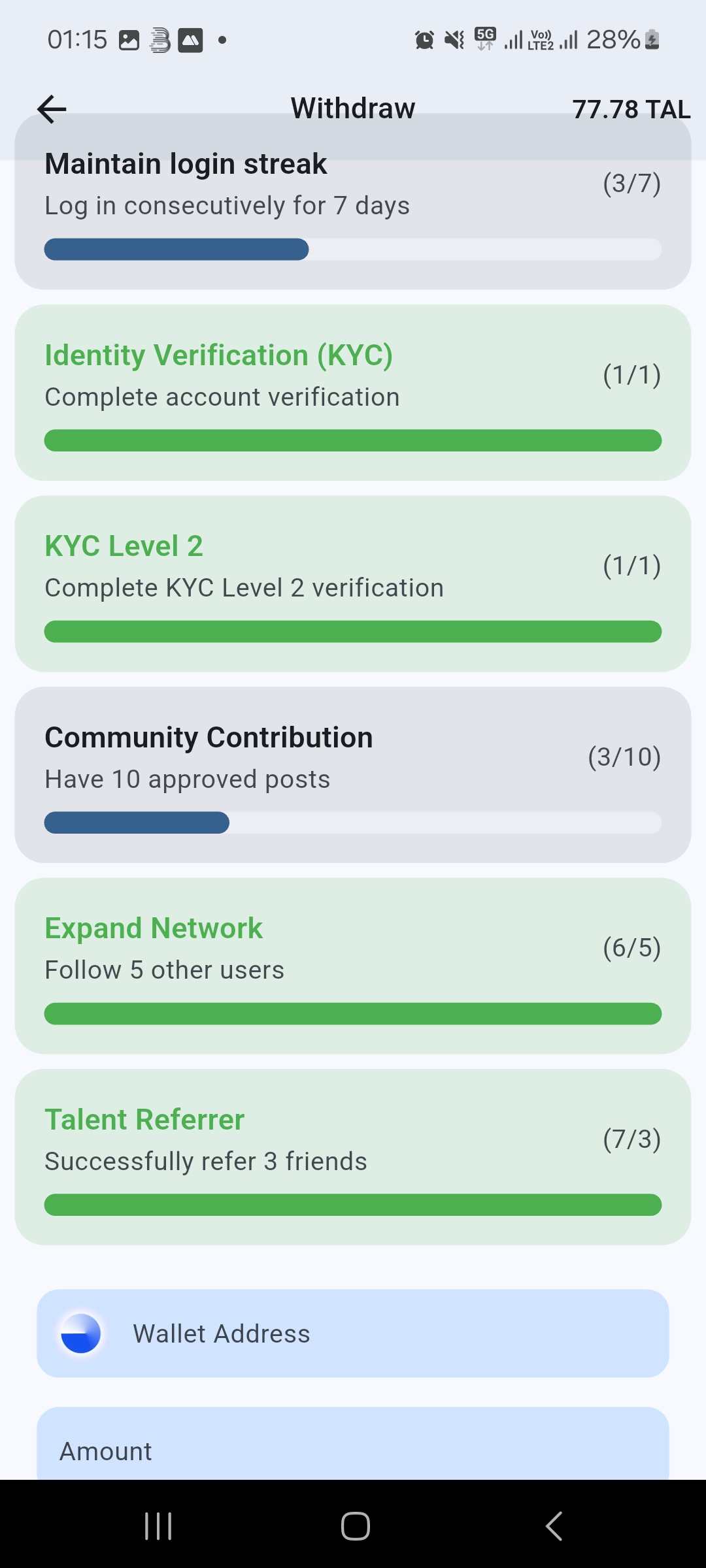Tap the Community Contribution progress bar
The image size is (706, 1568).
[353, 823]
